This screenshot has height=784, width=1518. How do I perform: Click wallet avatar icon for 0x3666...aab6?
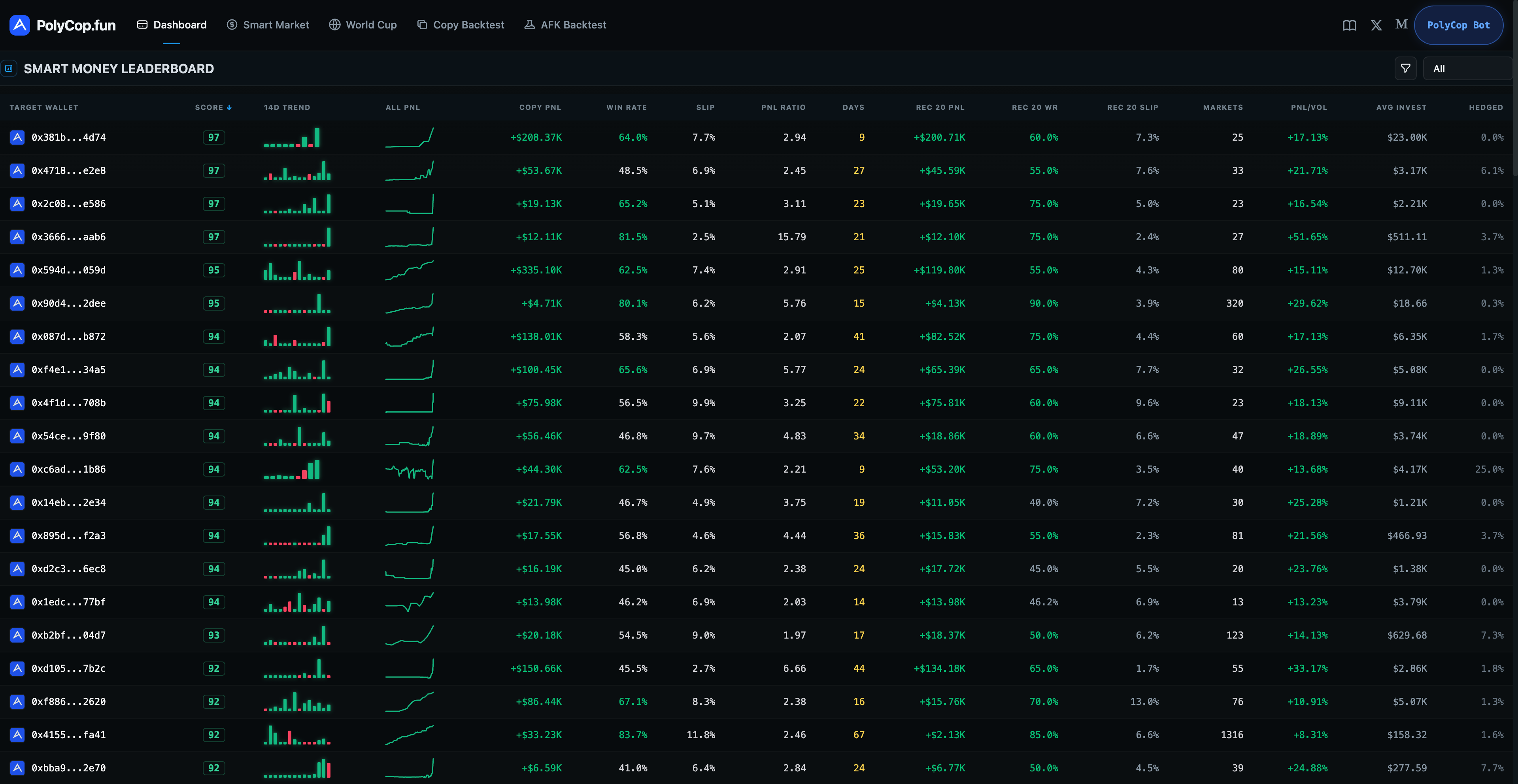(18, 237)
